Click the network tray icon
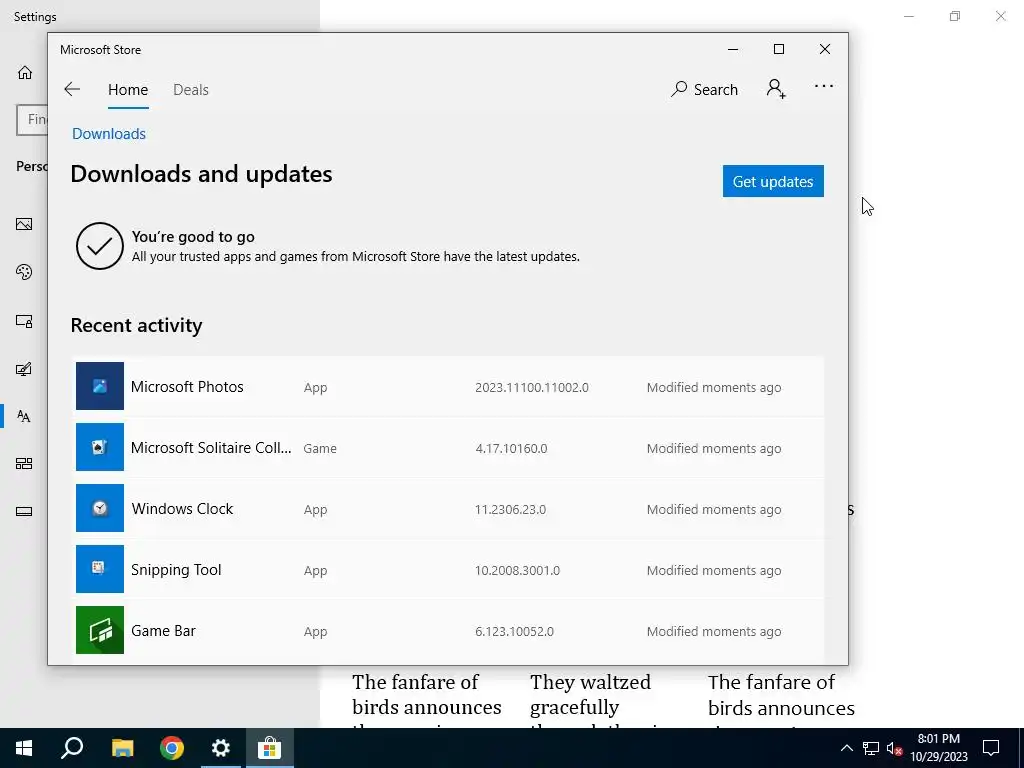1024x768 pixels. tap(871, 748)
